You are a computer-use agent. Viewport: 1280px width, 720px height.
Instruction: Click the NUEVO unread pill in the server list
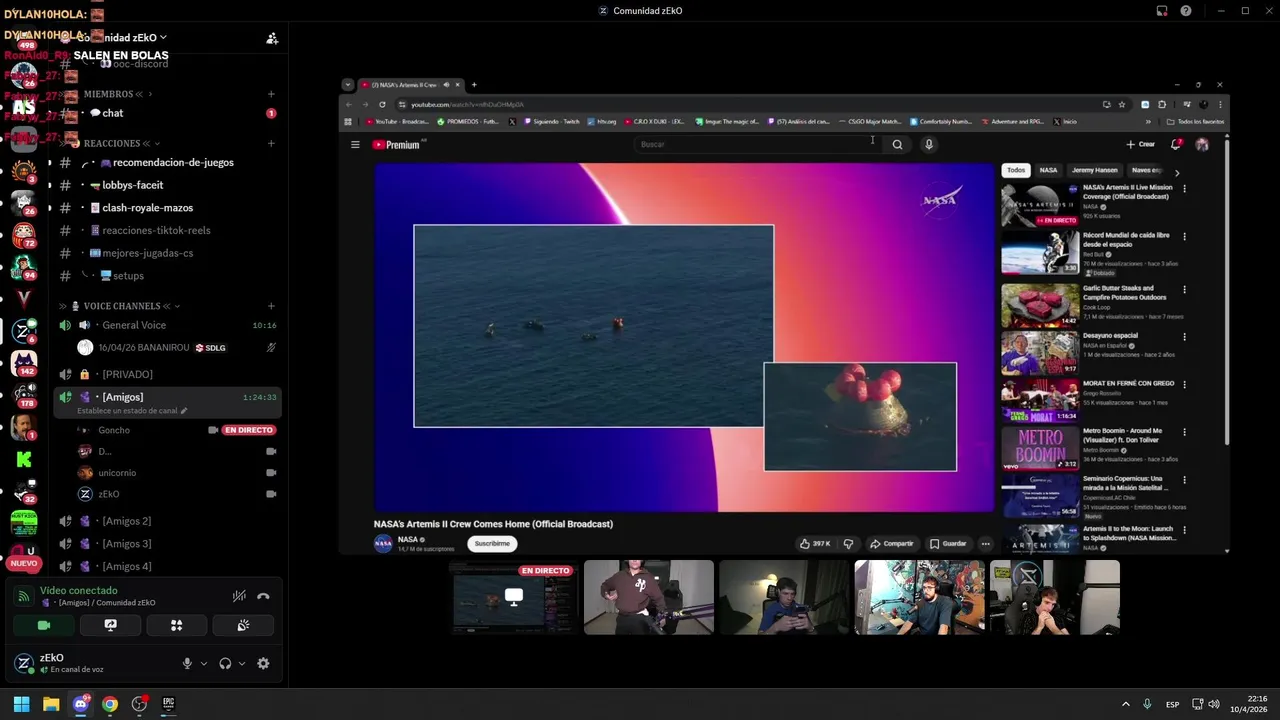pos(24,563)
